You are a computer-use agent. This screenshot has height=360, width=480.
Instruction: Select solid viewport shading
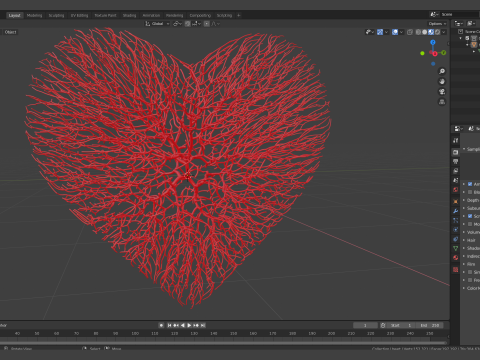[424, 32]
